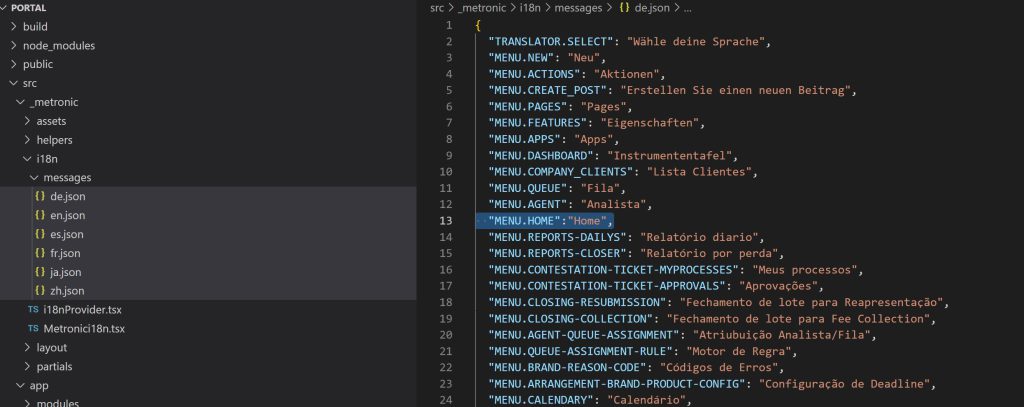Click the "MENU.NEW" key
Image resolution: width=1024 pixels, height=407 pixels.
point(521,58)
